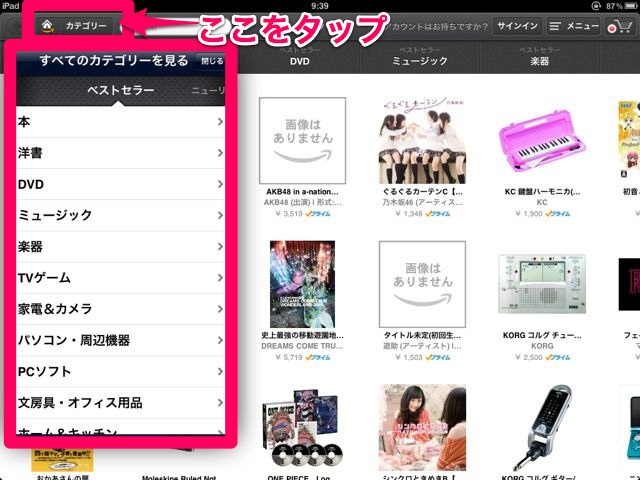This screenshot has height=480, width=640.
Task: Select the 楽器 bestseller header tab
Action: pos(540,57)
